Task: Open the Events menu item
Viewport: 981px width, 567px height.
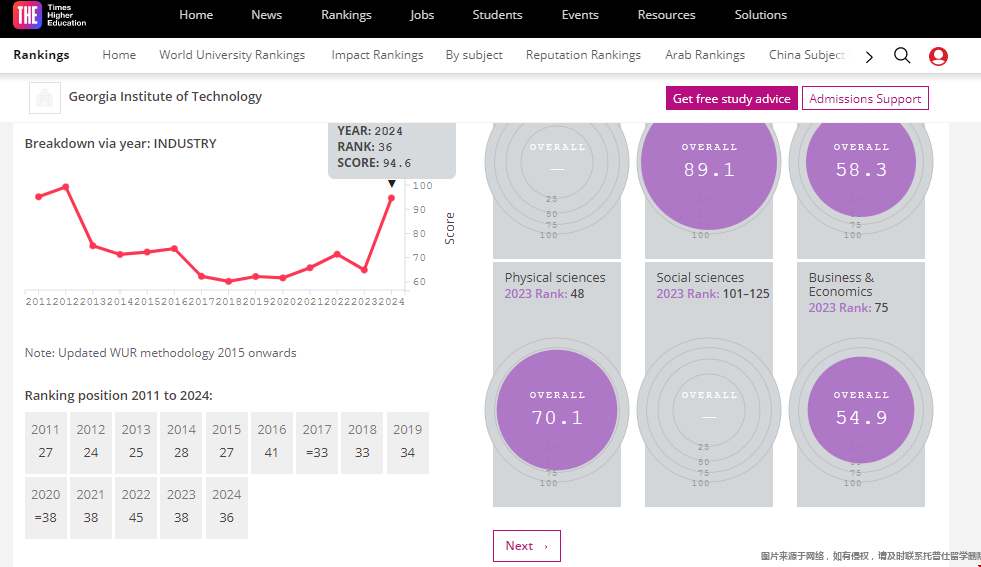Action: click(580, 15)
